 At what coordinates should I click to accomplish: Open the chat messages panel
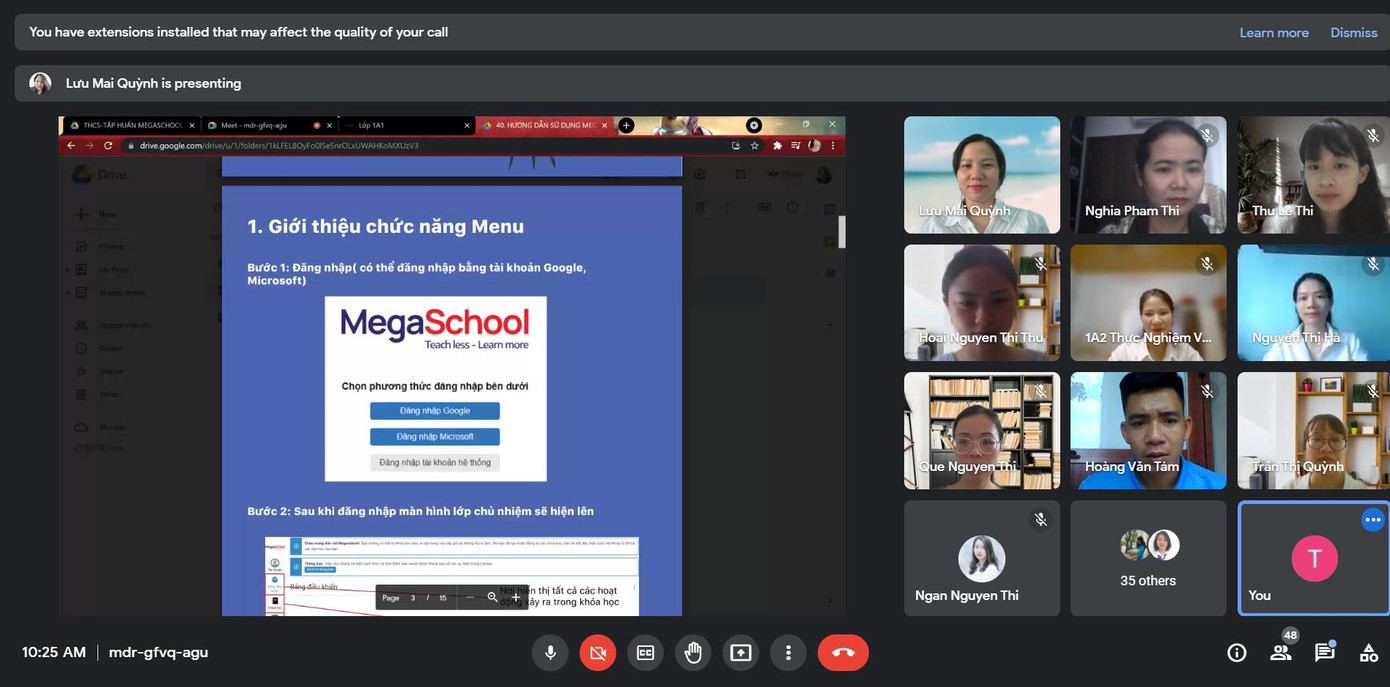pyautogui.click(x=1325, y=653)
